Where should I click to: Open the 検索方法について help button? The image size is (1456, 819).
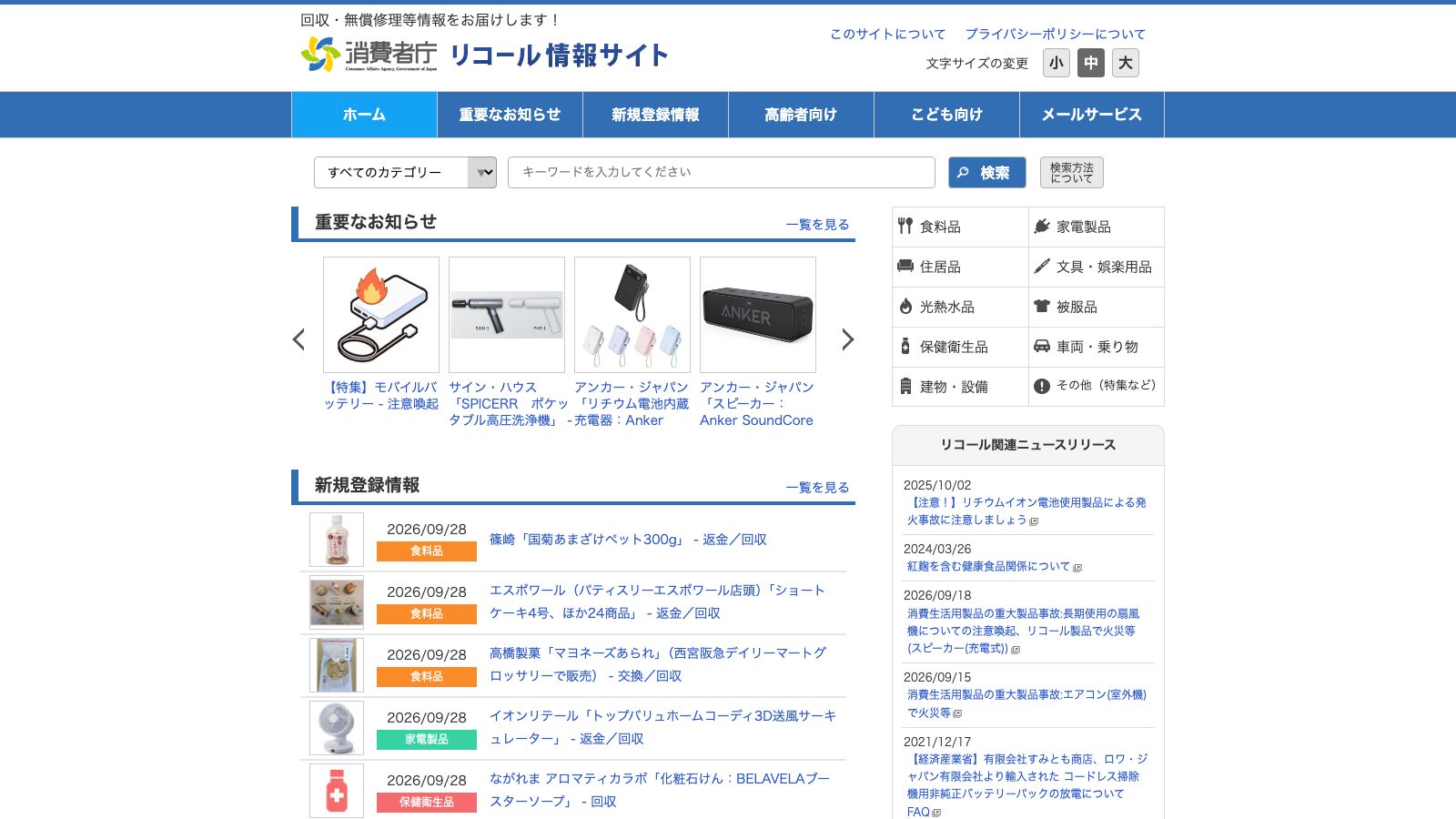(x=1072, y=173)
